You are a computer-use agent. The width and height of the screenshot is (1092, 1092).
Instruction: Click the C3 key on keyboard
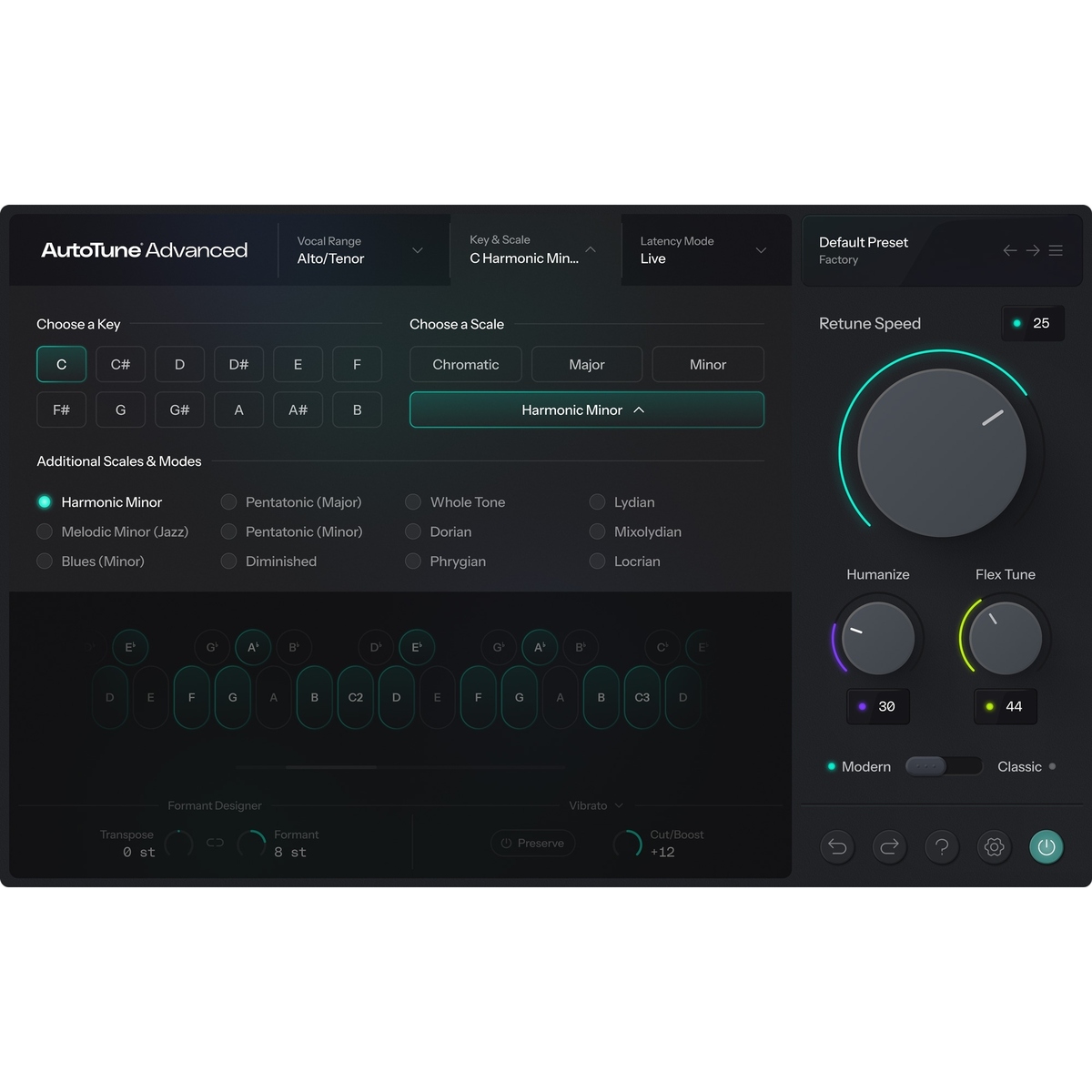642,697
